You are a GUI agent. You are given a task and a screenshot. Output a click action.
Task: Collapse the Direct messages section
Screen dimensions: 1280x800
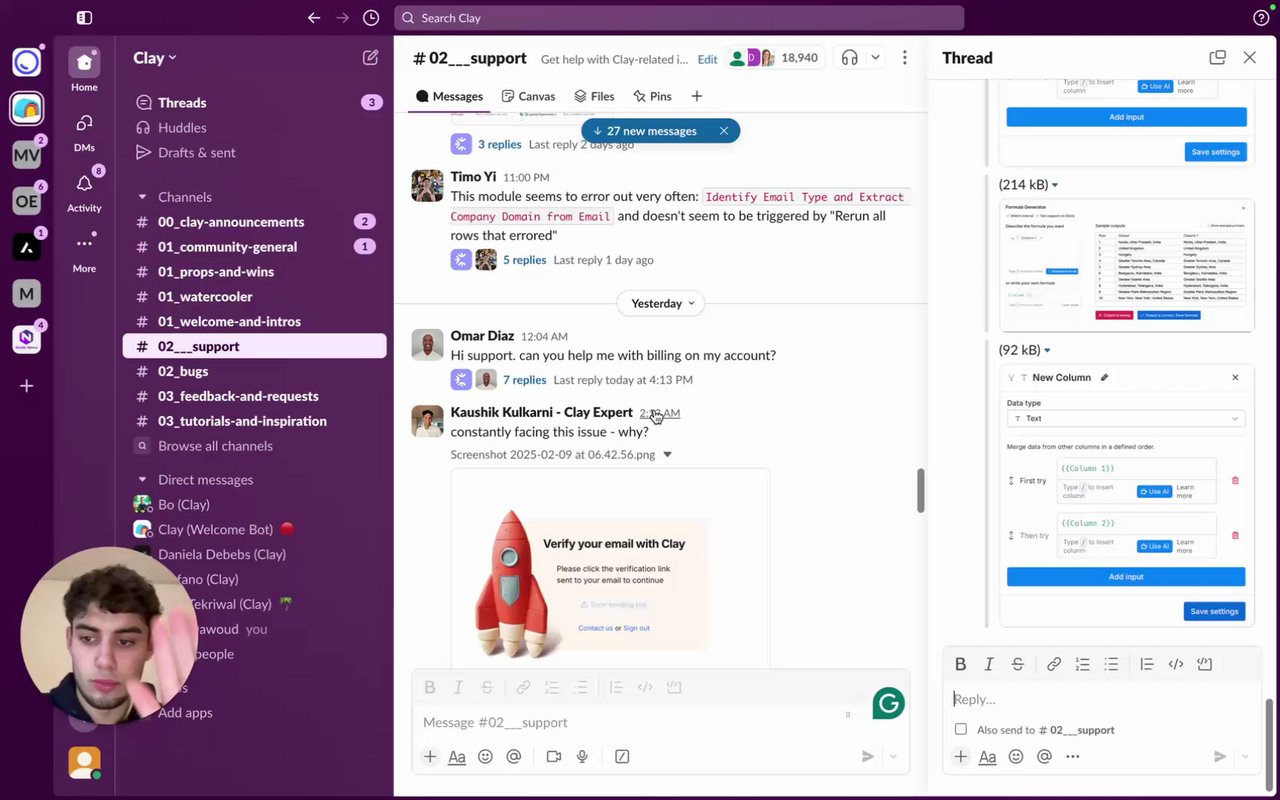click(x=142, y=480)
